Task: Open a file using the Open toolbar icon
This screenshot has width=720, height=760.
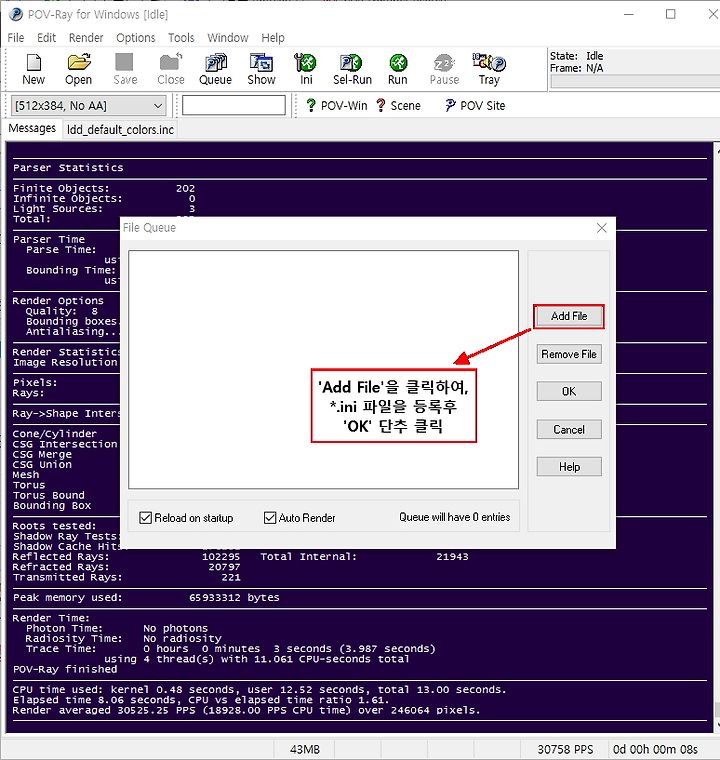Action: pos(79,69)
